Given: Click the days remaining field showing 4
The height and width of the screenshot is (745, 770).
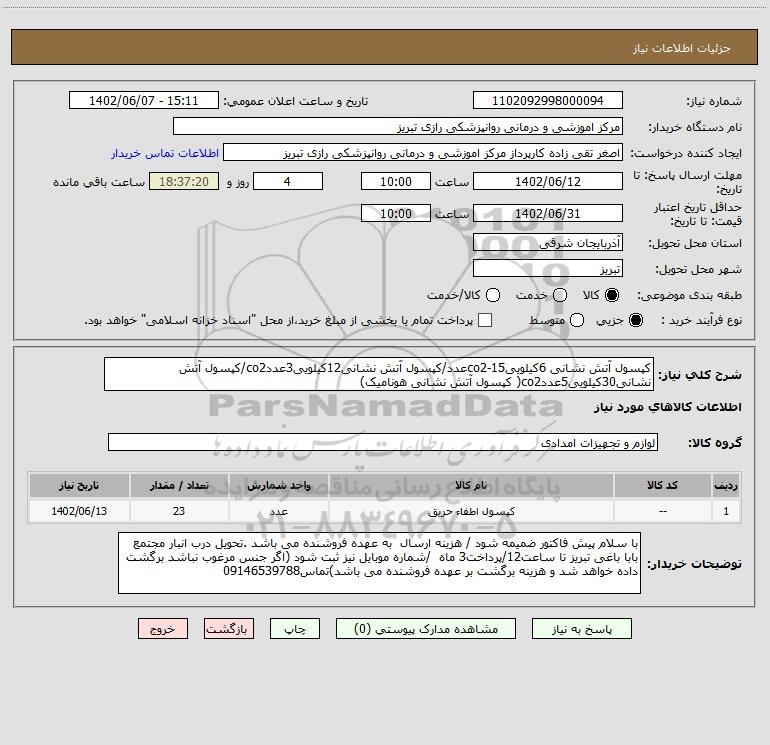Looking at the screenshot, I should pos(288,181).
